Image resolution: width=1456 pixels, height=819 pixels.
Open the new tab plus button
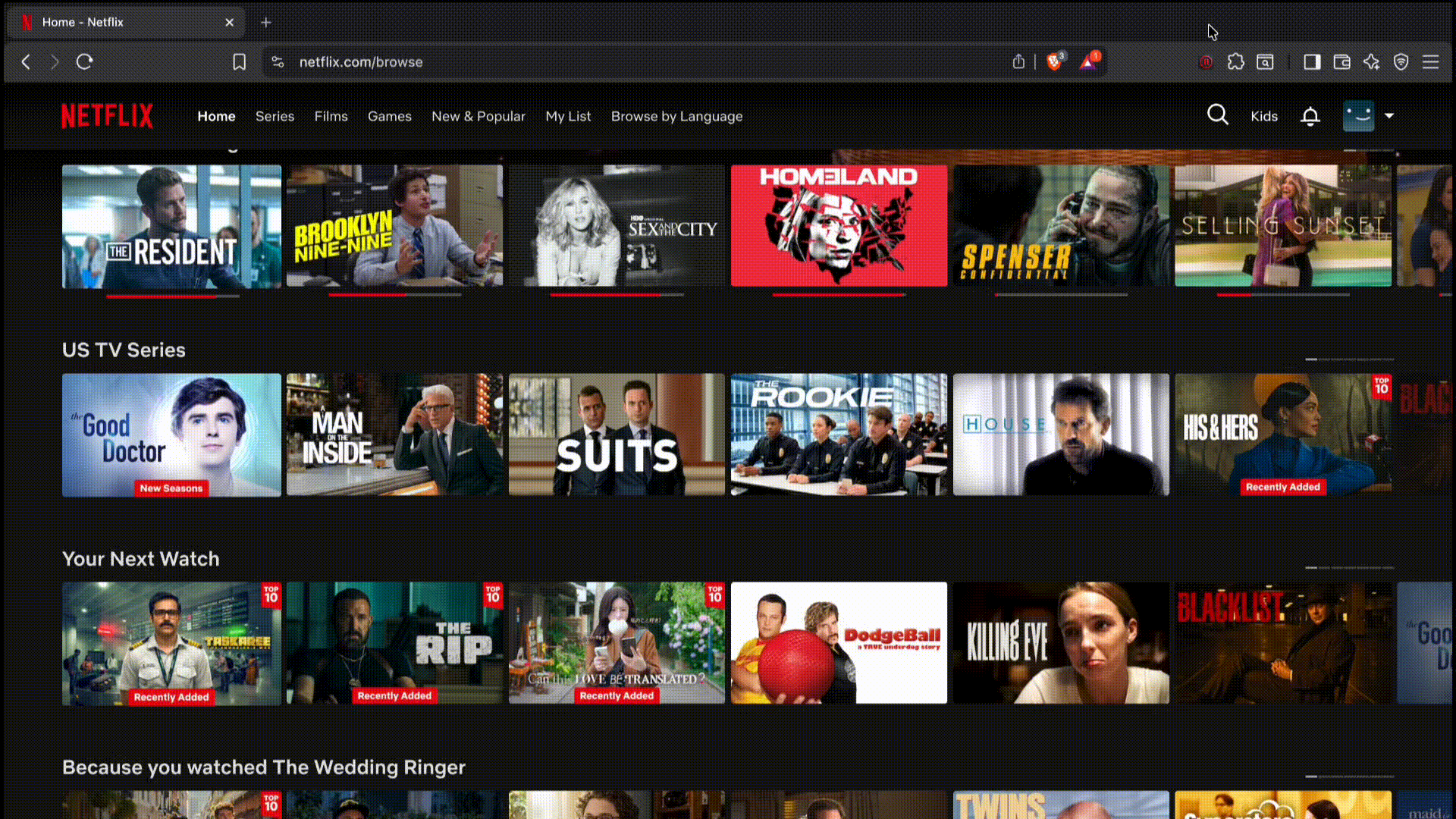(x=265, y=23)
